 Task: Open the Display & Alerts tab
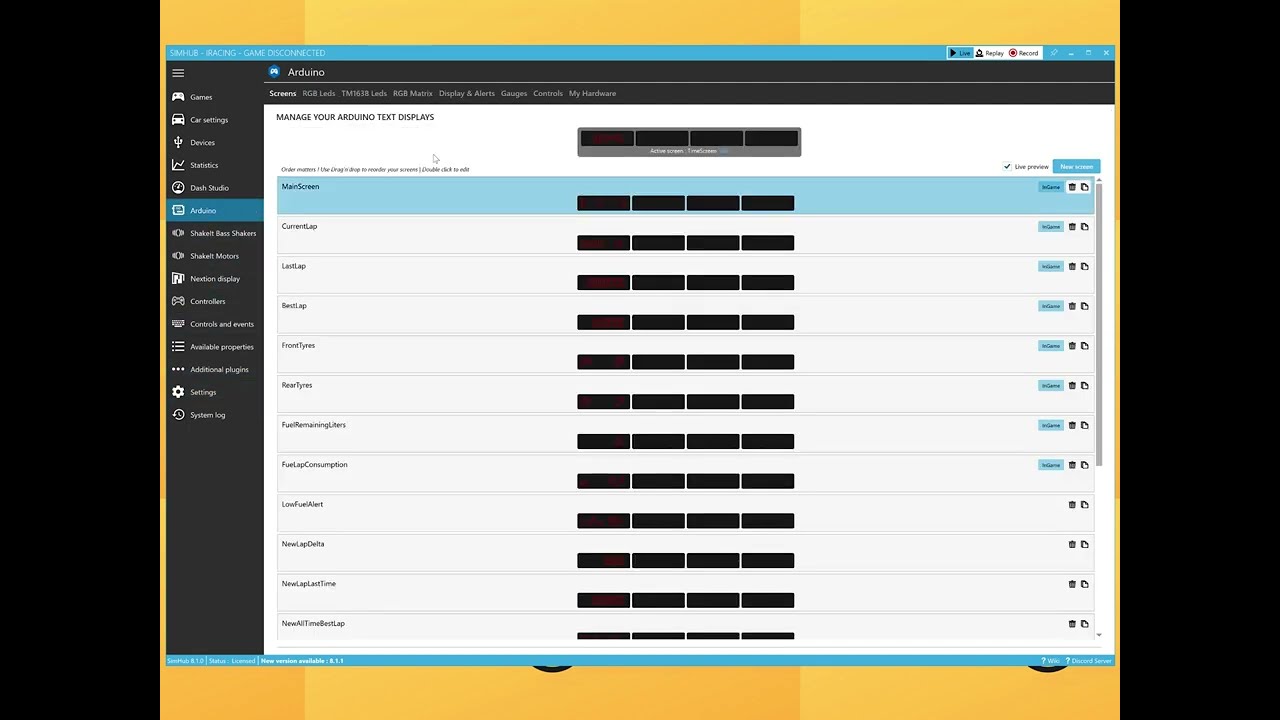tap(467, 93)
